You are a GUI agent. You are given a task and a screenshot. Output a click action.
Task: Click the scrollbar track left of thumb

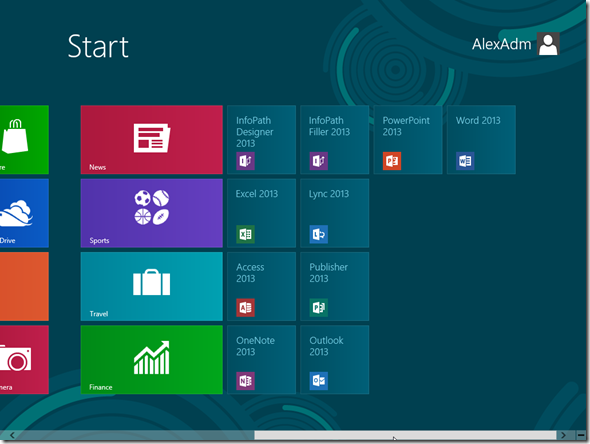[135, 435]
